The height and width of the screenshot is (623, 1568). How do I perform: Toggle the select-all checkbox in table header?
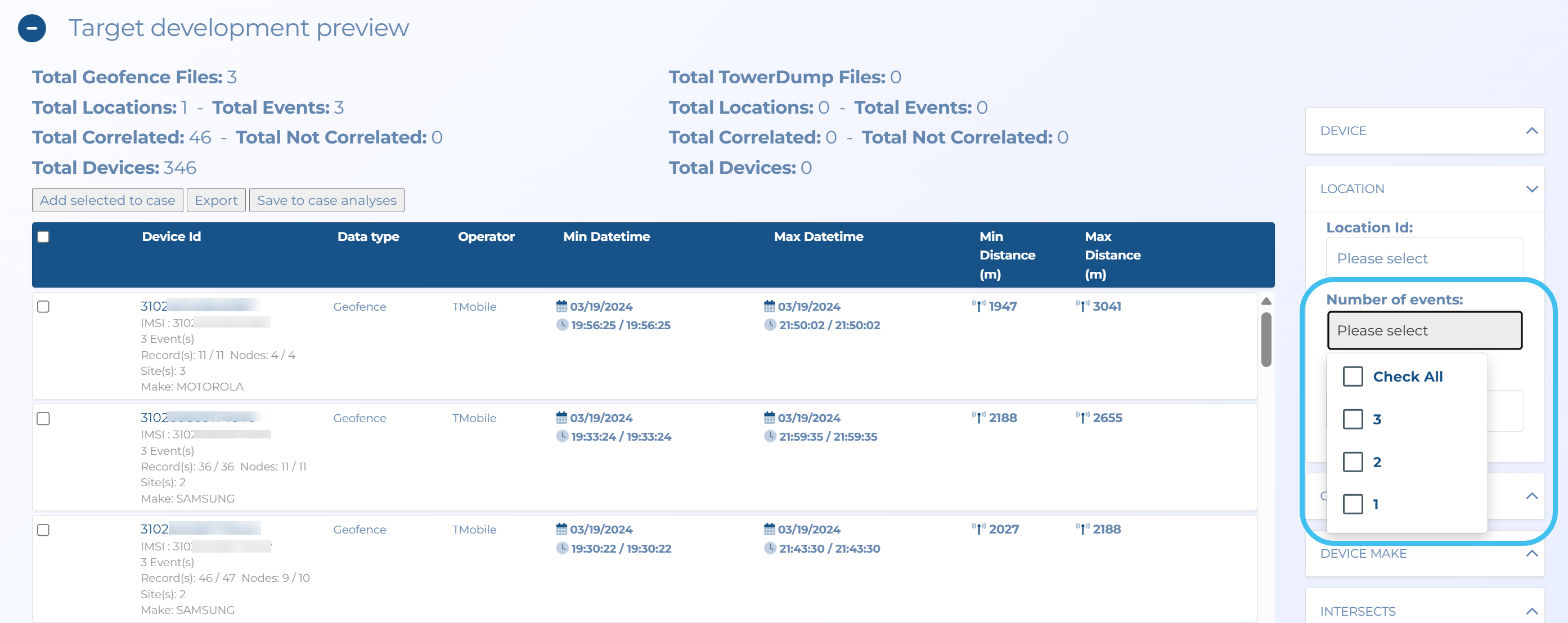click(43, 237)
